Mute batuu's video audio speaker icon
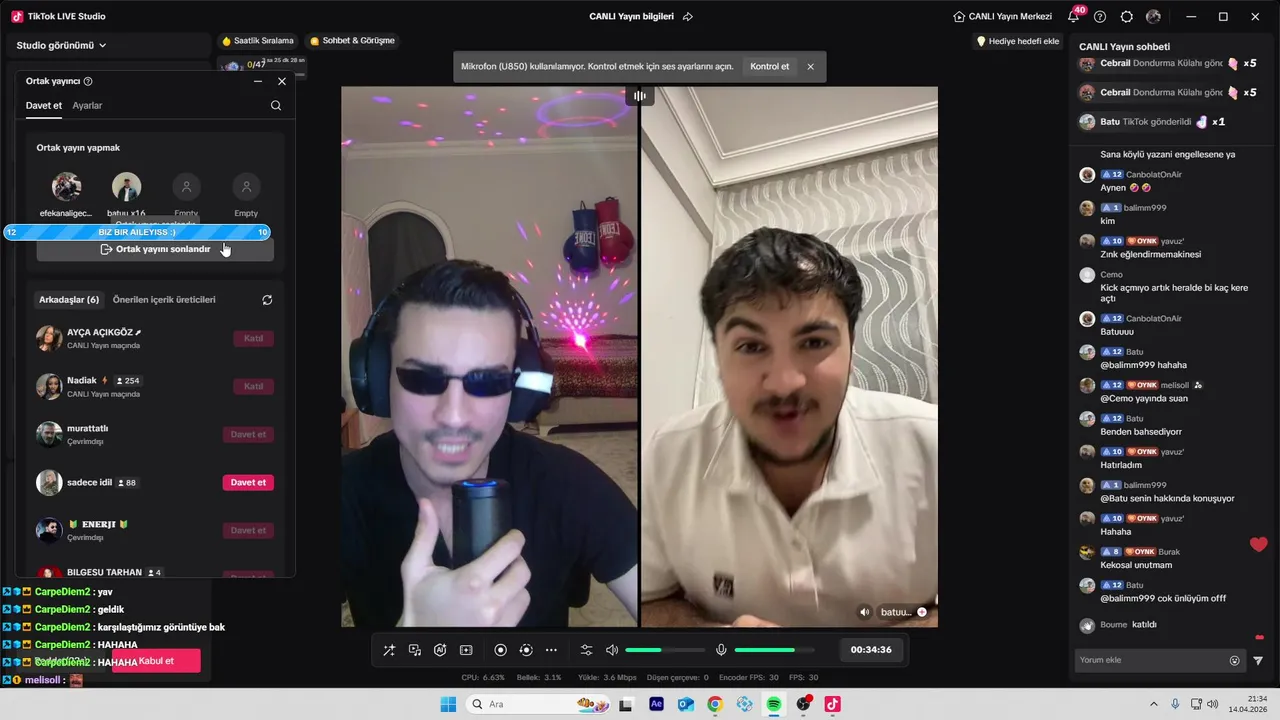 pyautogui.click(x=865, y=612)
